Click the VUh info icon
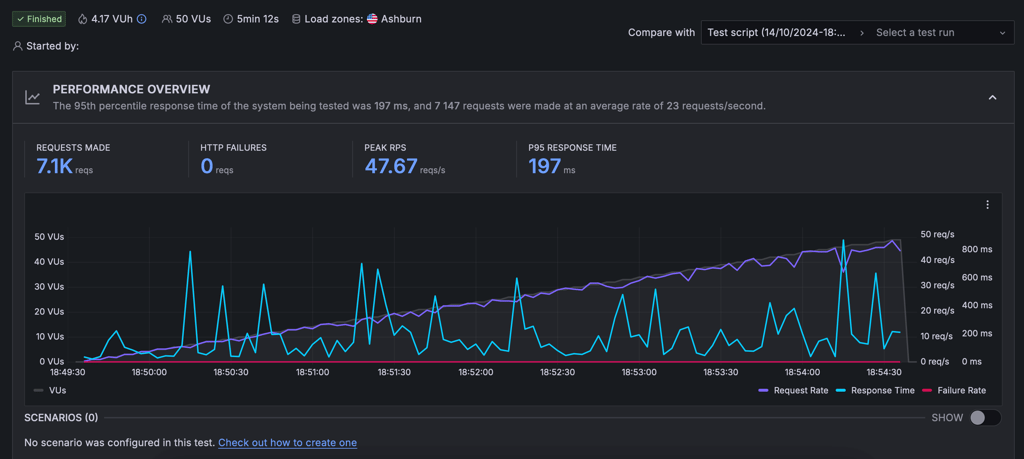Image resolution: width=1024 pixels, height=459 pixels. (142, 19)
